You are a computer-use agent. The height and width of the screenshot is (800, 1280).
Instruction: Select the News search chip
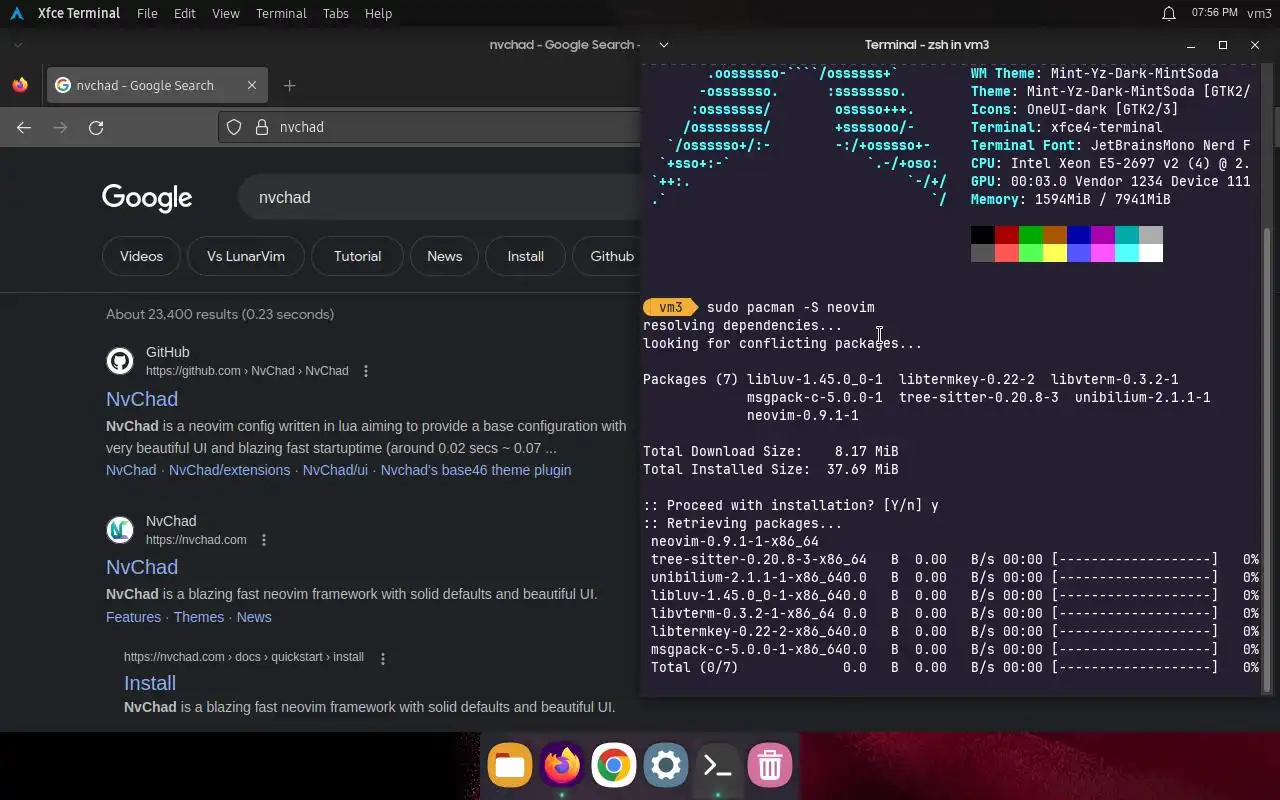click(444, 256)
